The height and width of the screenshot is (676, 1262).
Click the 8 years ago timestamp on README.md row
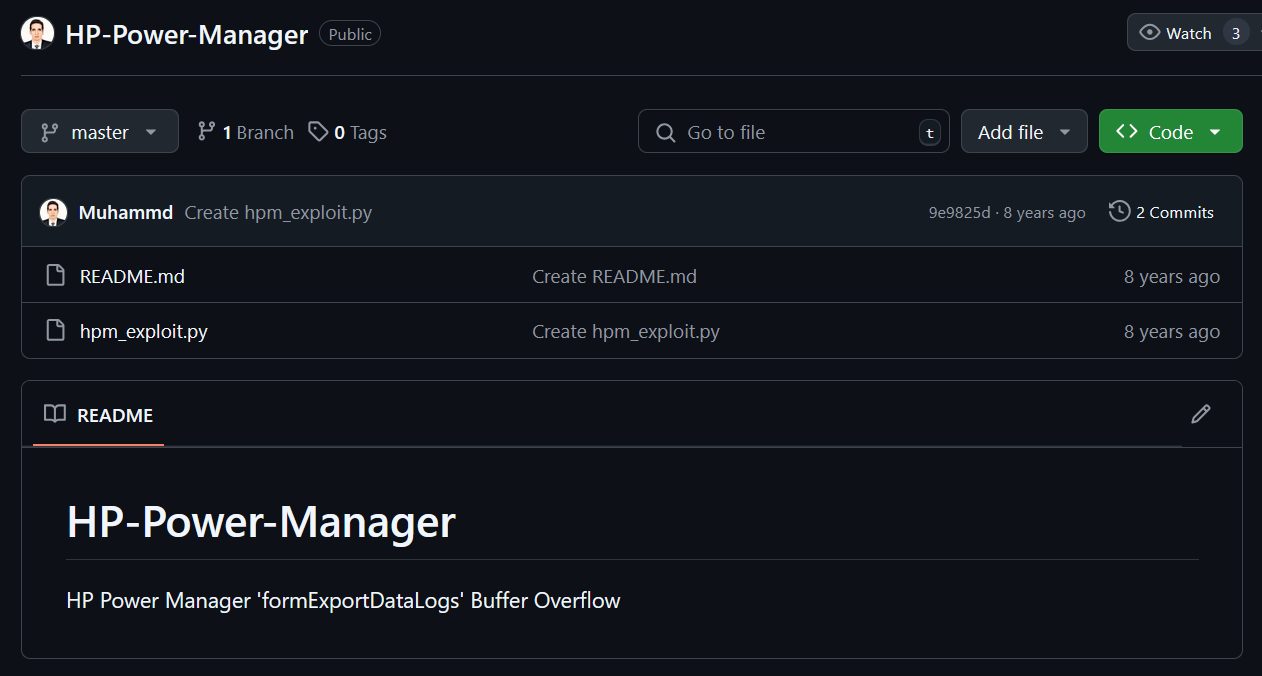[x=1172, y=276]
